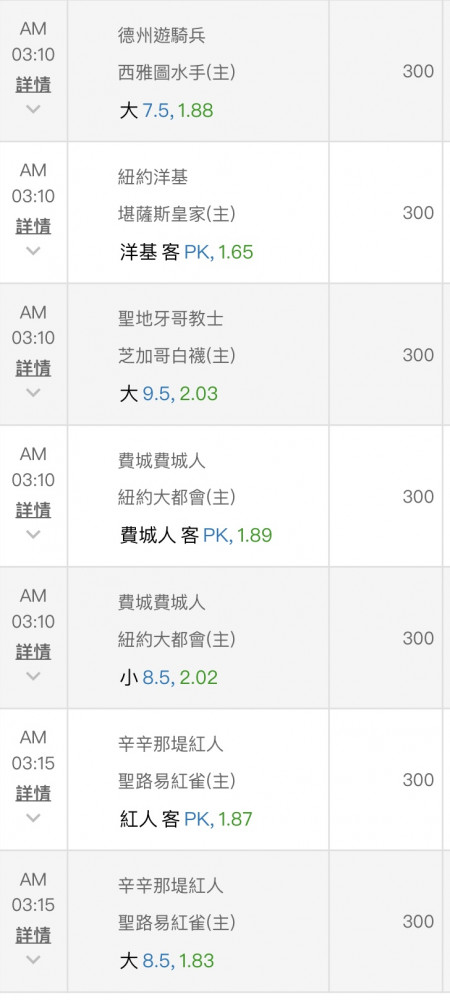The width and height of the screenshot is (450, 1000).
Task: Open 詳情 link for 德州遊騎兵 game
Action: (33, 85)
